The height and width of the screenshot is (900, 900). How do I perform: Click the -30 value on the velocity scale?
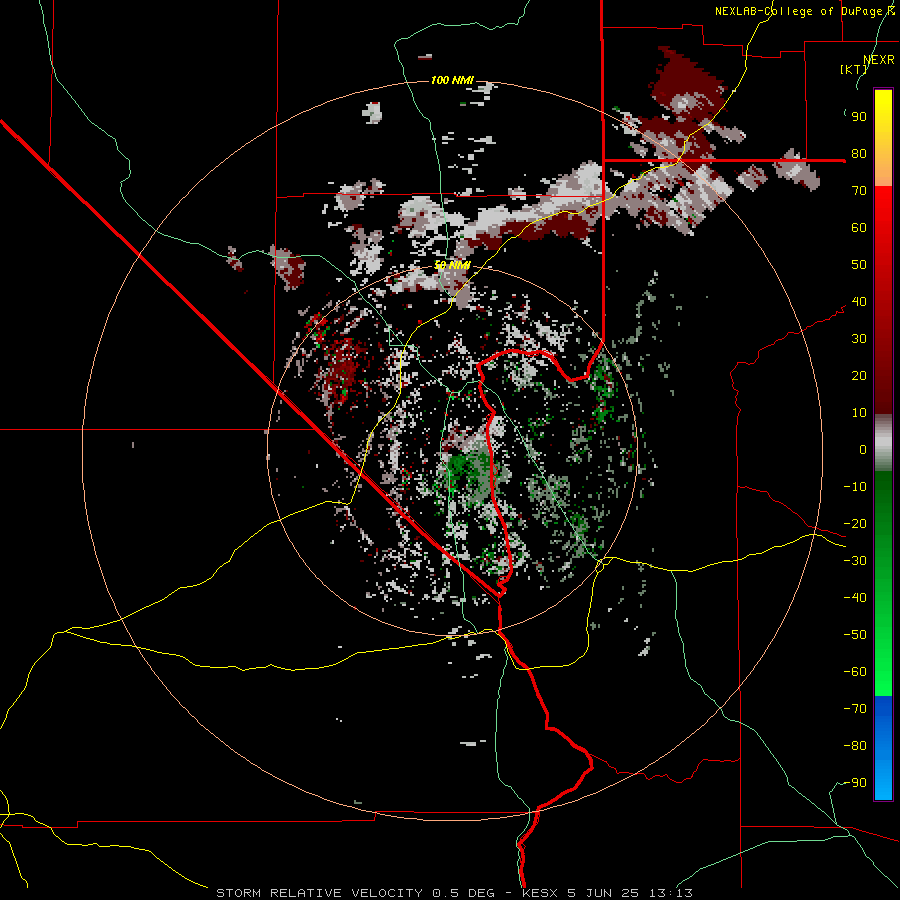coord(855,561)
